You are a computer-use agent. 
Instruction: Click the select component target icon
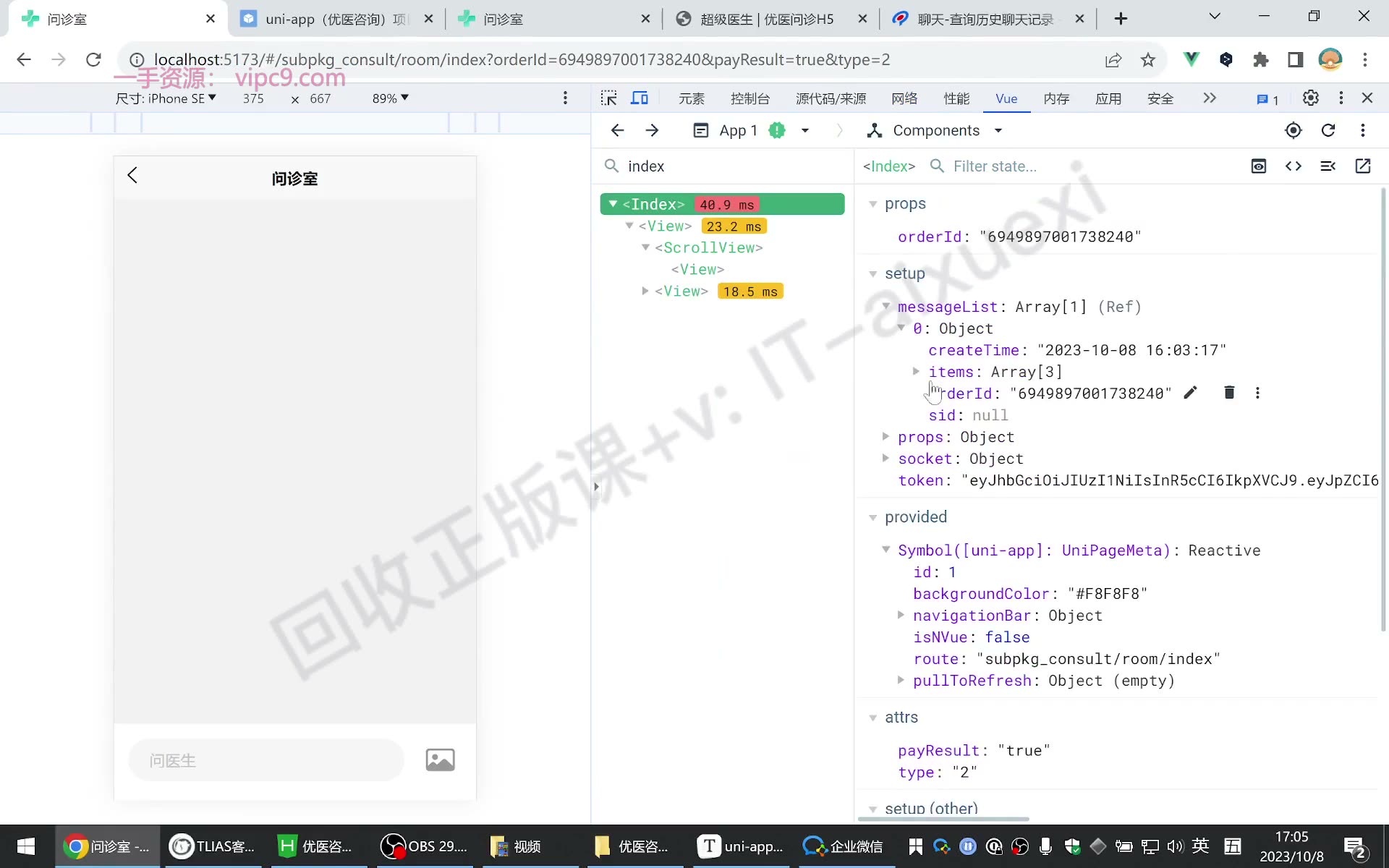1293,130
